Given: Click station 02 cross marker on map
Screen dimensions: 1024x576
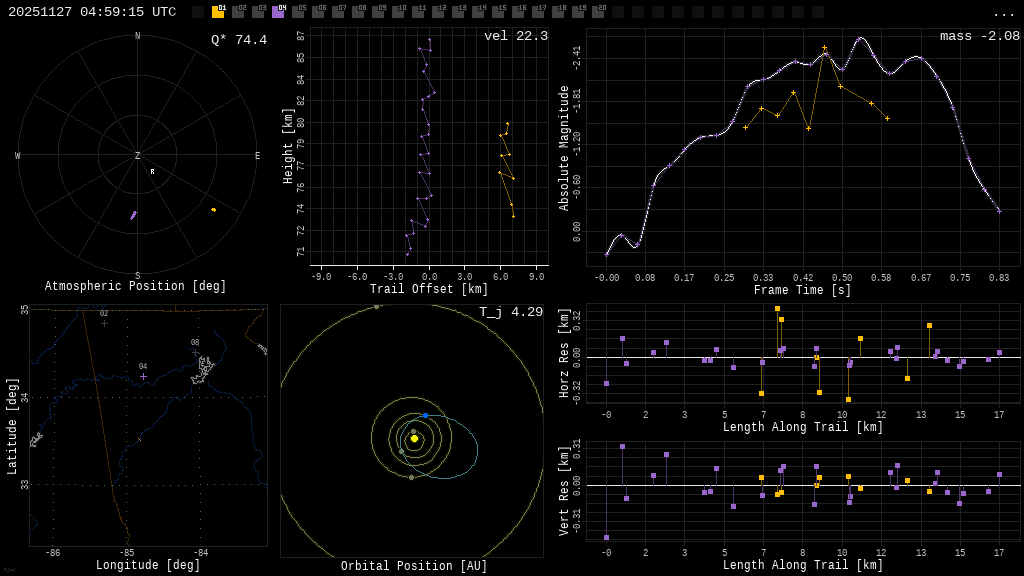Looking at the screenshot, I should click(104, 323).
